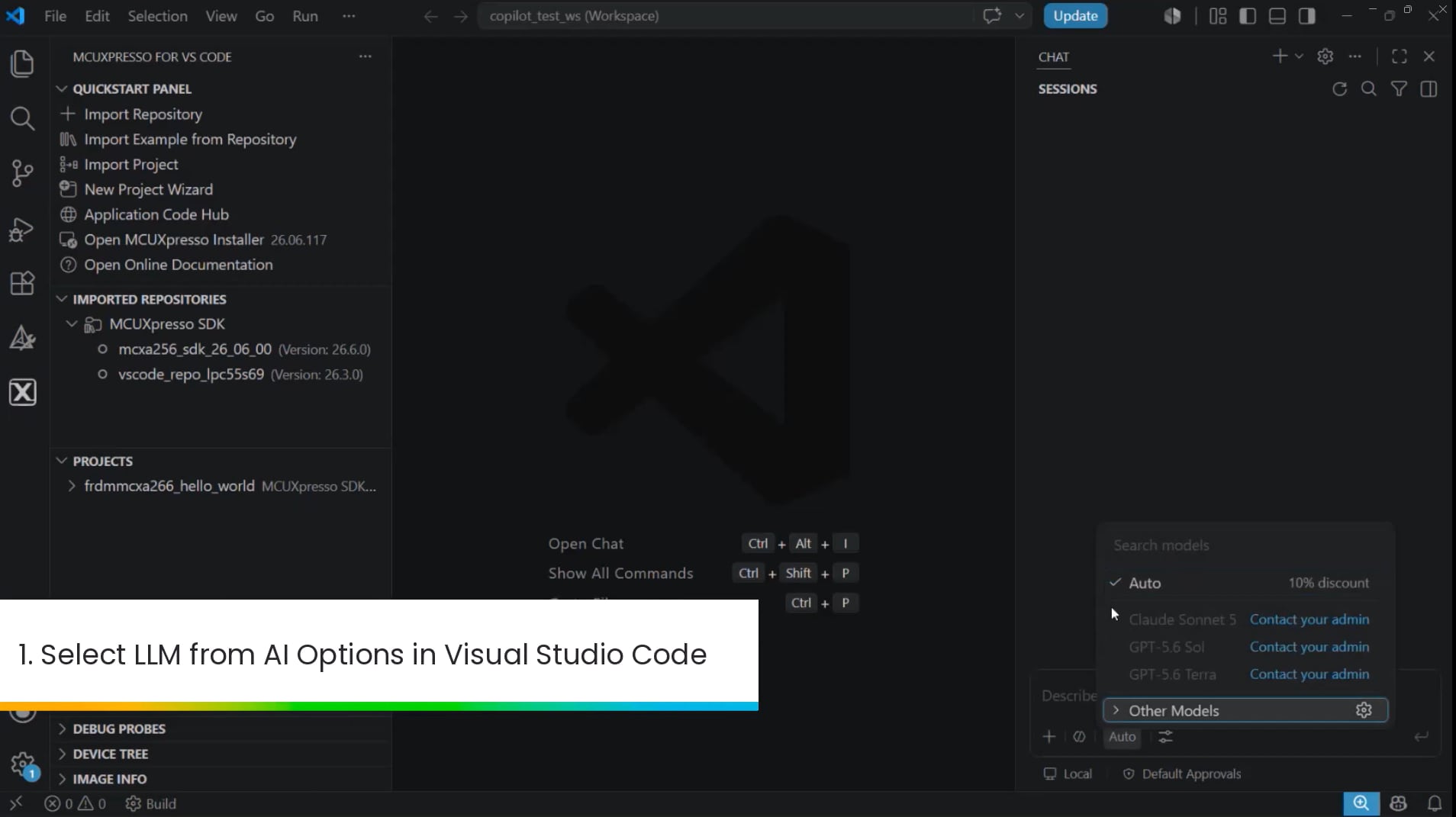Open the Search view in activity bar
Image resolution: width=1456 pixels, height=817 pixels.
coord(22,118)
